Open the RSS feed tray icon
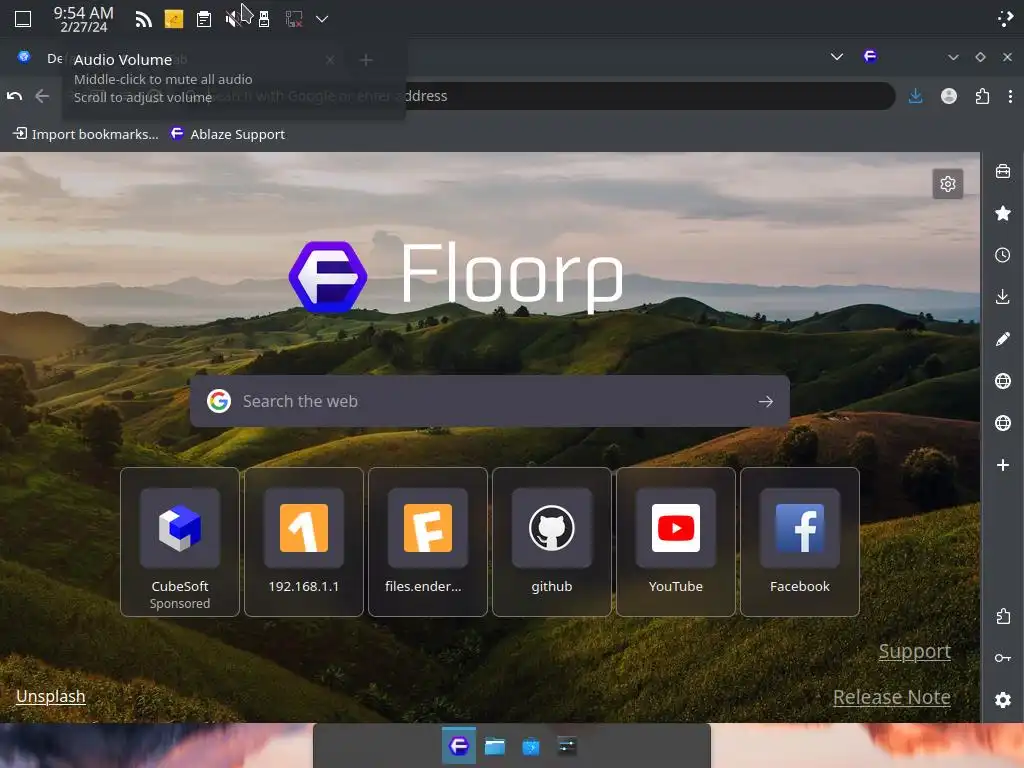This screenshot has width=1024, height=768. pos(143,19)
